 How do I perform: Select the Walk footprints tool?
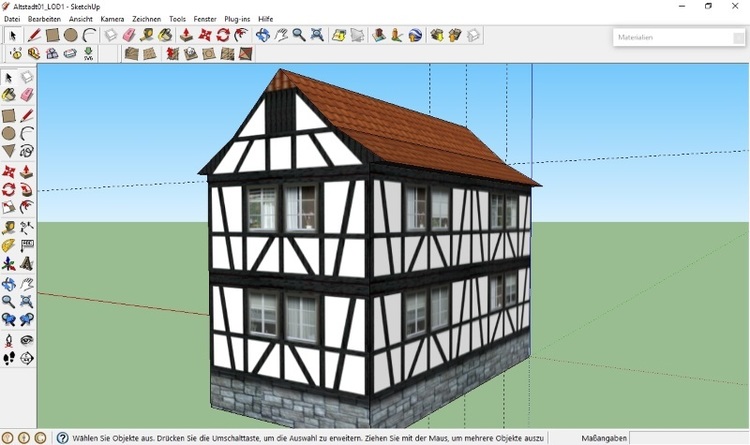(x=9, y=358)
